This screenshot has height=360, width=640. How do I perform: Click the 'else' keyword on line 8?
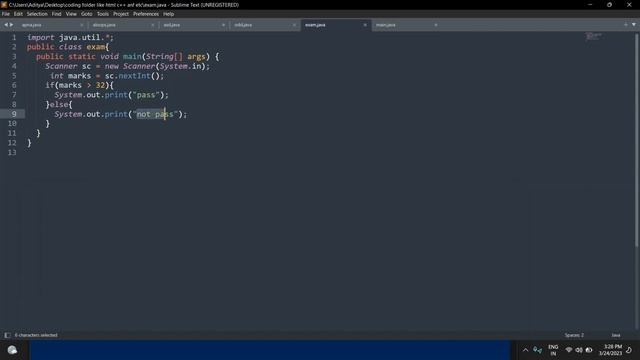(59, 104)
